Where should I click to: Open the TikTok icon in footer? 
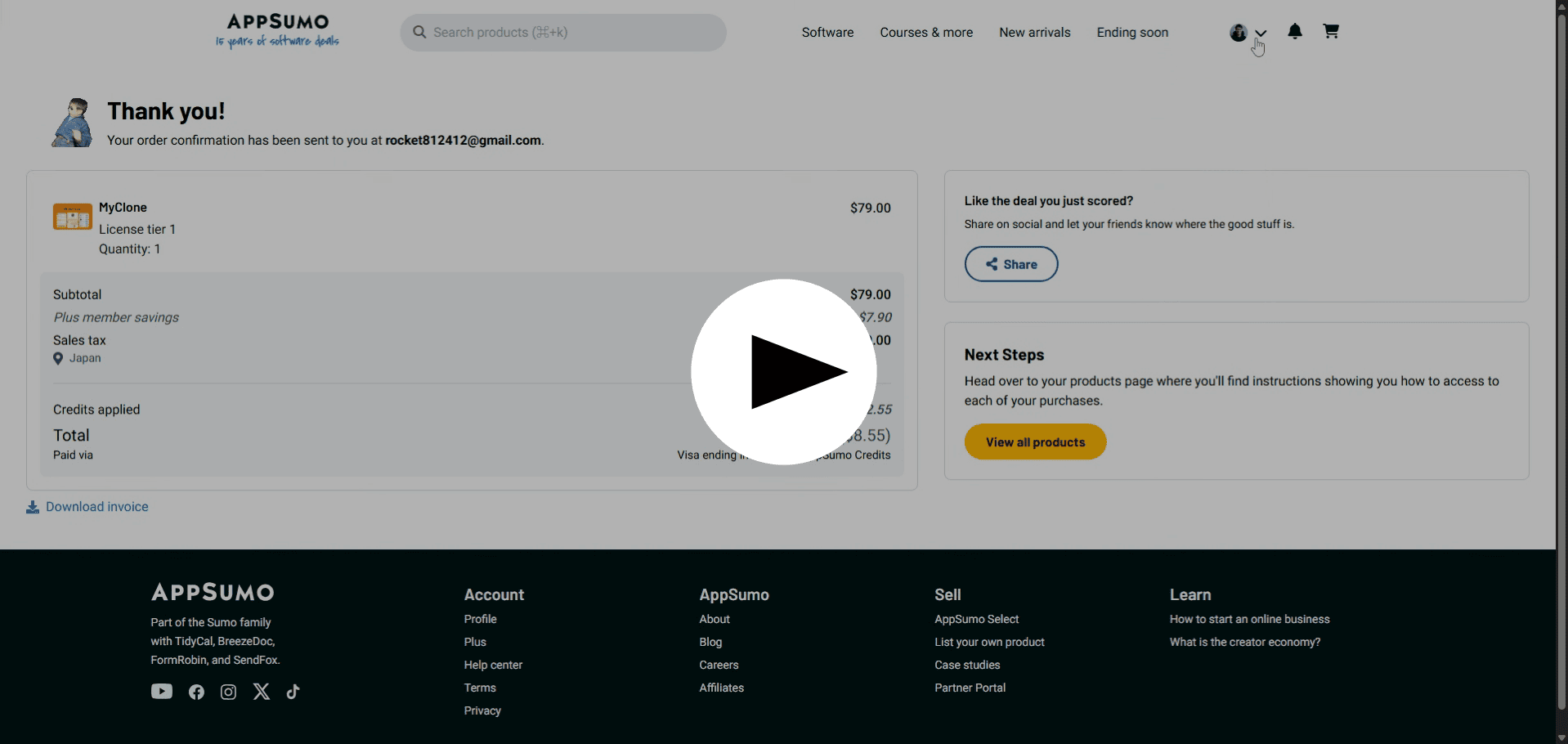(x=293, y=692)
